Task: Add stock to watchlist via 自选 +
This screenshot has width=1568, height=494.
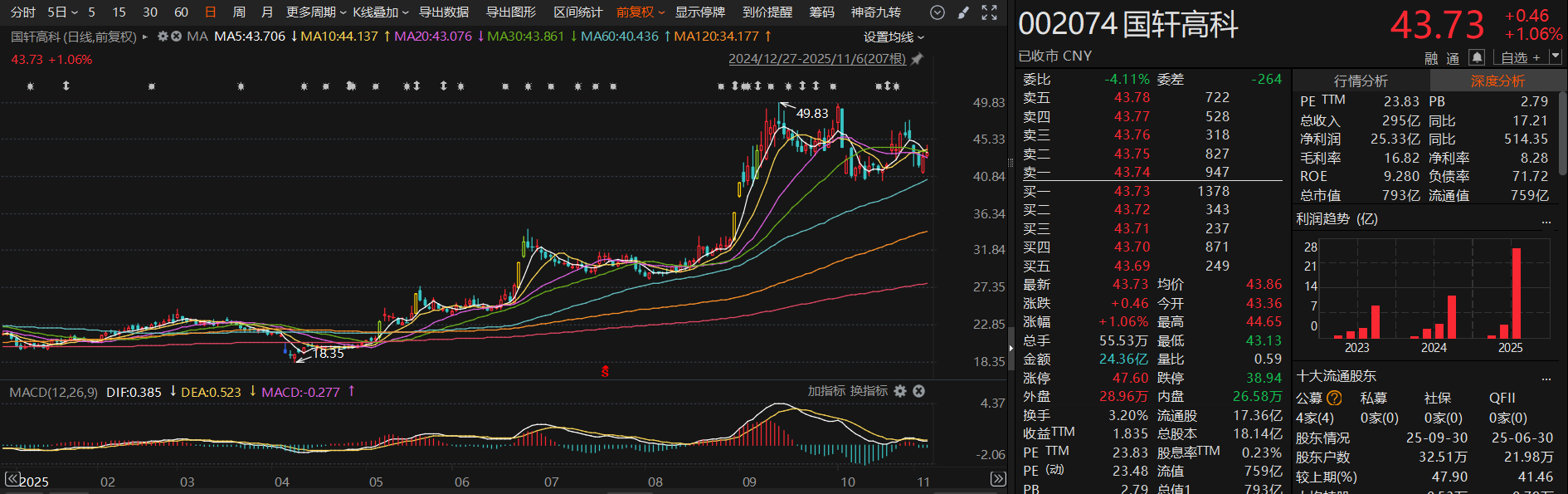Action: (1520, 57)
